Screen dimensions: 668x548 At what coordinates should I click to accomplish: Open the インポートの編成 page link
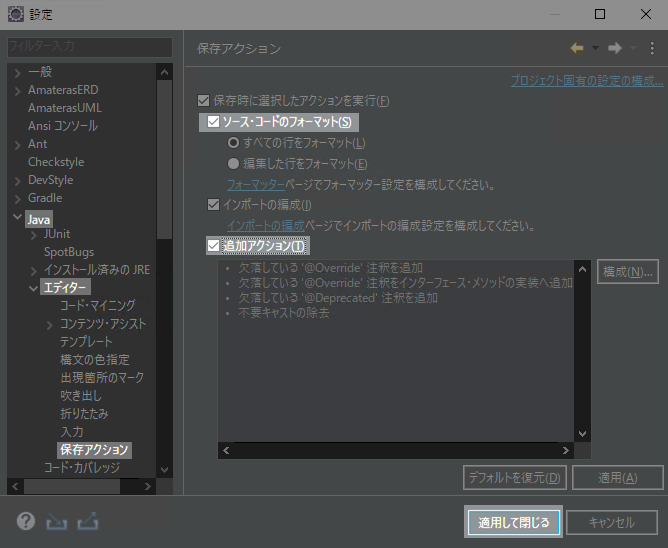tap(266, 225)
